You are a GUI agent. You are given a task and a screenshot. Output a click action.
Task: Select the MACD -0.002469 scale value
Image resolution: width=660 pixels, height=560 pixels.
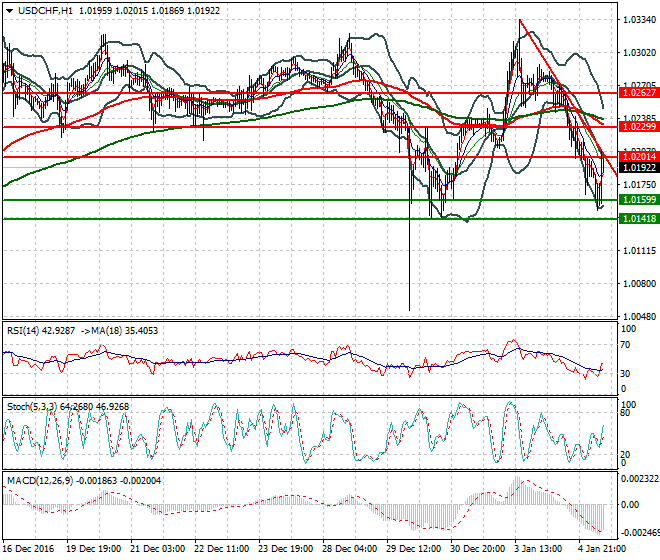pos(640,533)
